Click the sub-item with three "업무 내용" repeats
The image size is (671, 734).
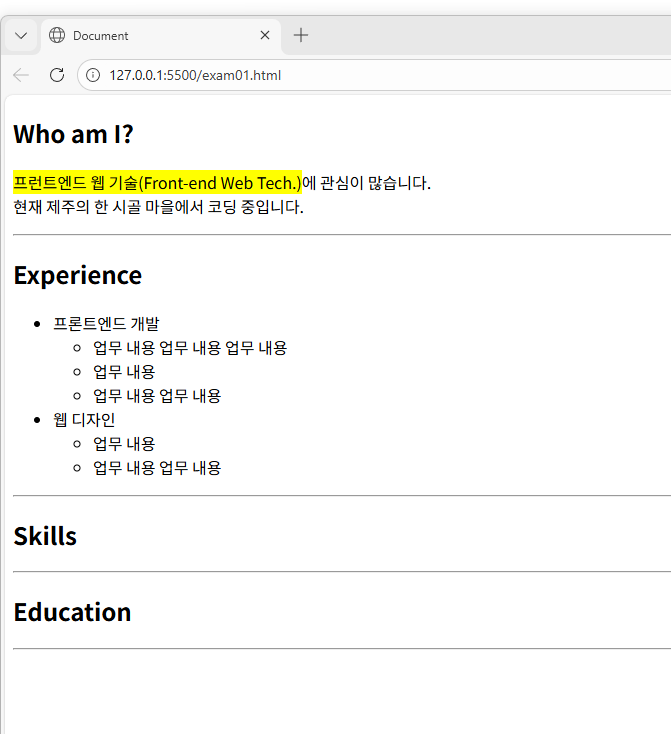(x=190, y=347)
